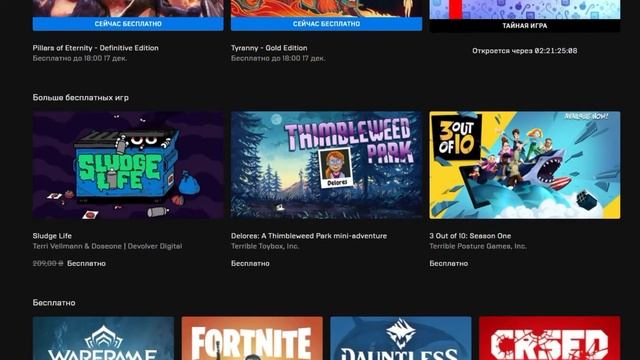640x360 pixels.
Task: Open Tyranny - Gold Edition title link
Action: (x=269, y=48)
